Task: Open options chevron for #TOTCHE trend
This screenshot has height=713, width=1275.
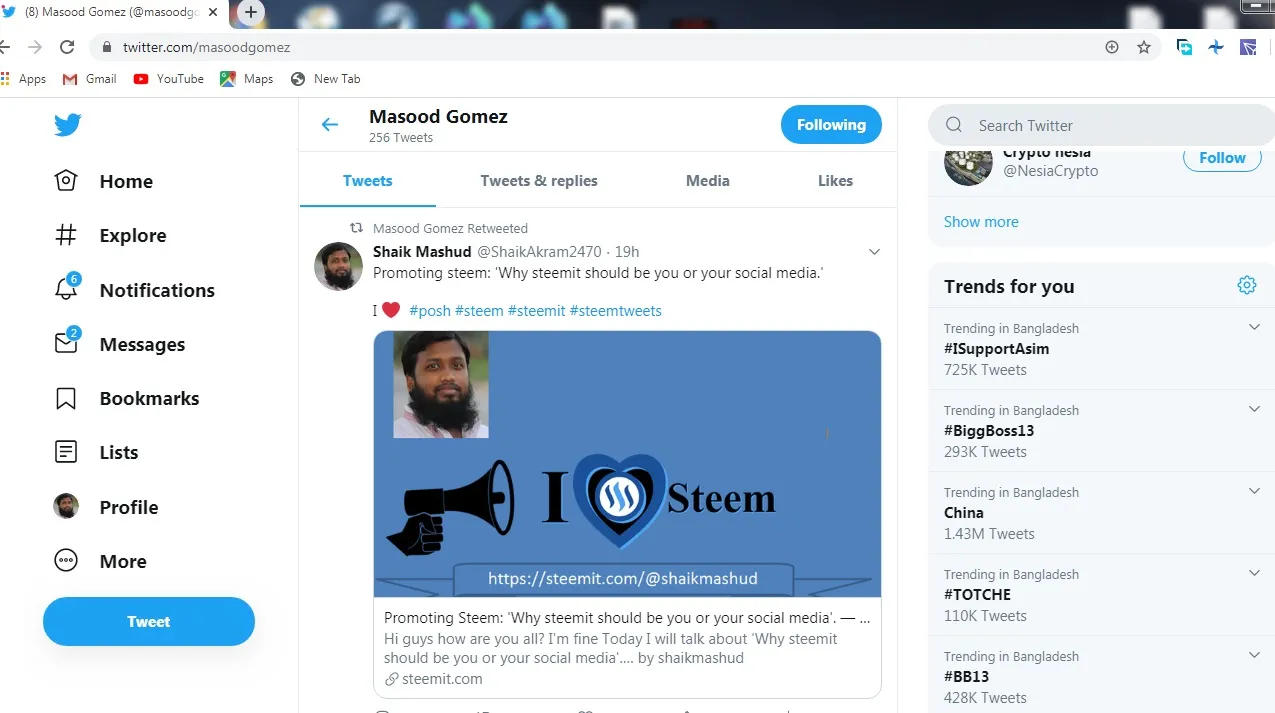Action: (1255, 573)
